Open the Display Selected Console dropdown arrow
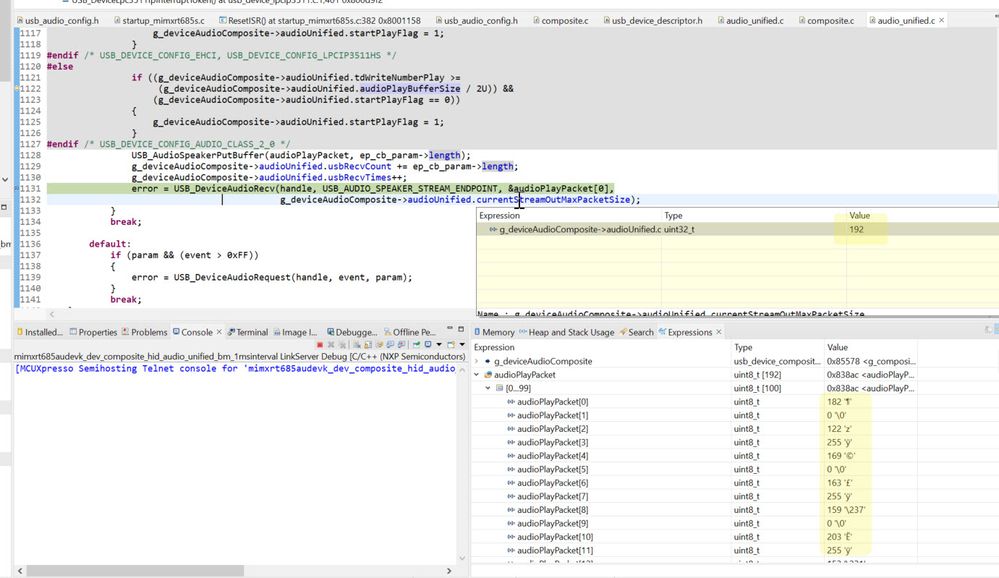The width and height of the screenshot is (999, 578). pyautogui.click(x=439, y=345)
